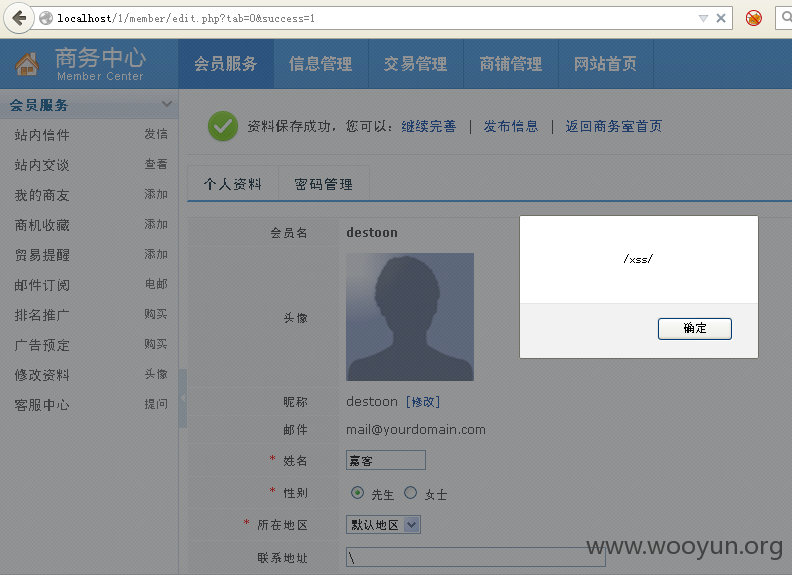Click 确定 in the /xss/ alert
Viewport: 792px width, 575px height.
coord(695,328)
